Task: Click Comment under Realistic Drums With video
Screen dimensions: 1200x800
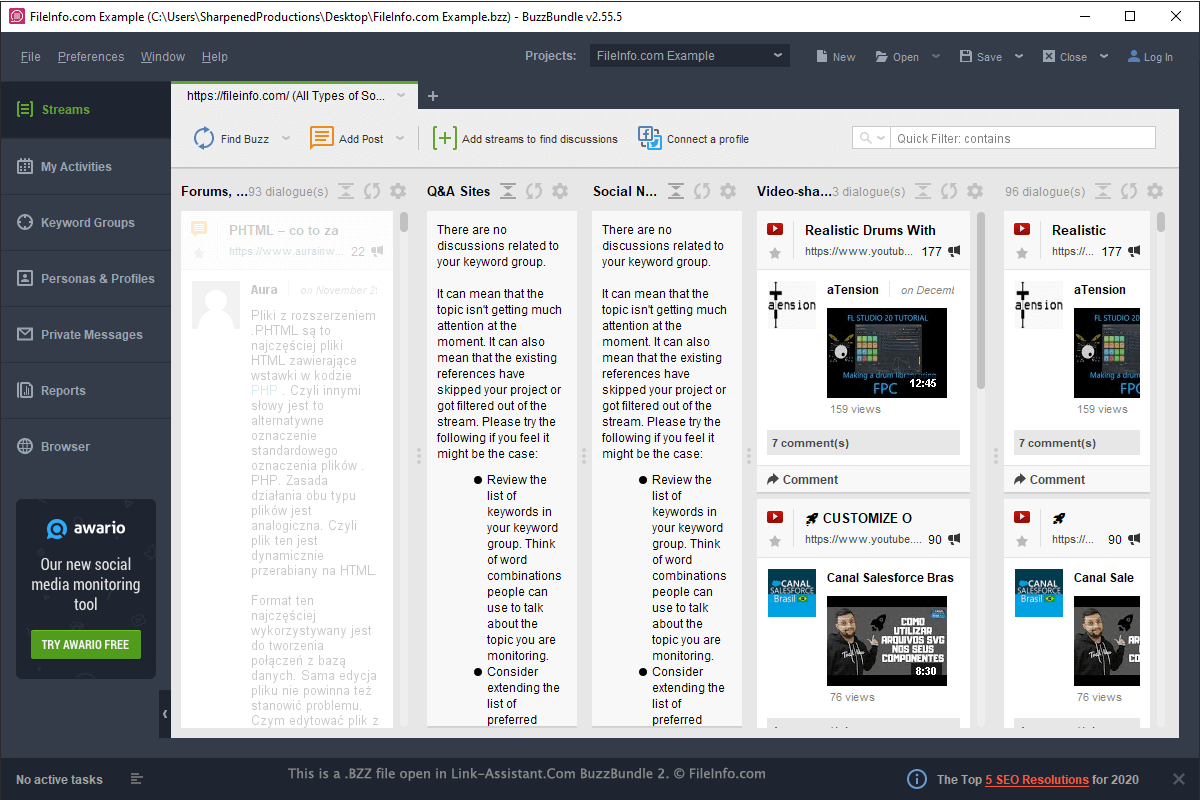Action: click(803, 480)
